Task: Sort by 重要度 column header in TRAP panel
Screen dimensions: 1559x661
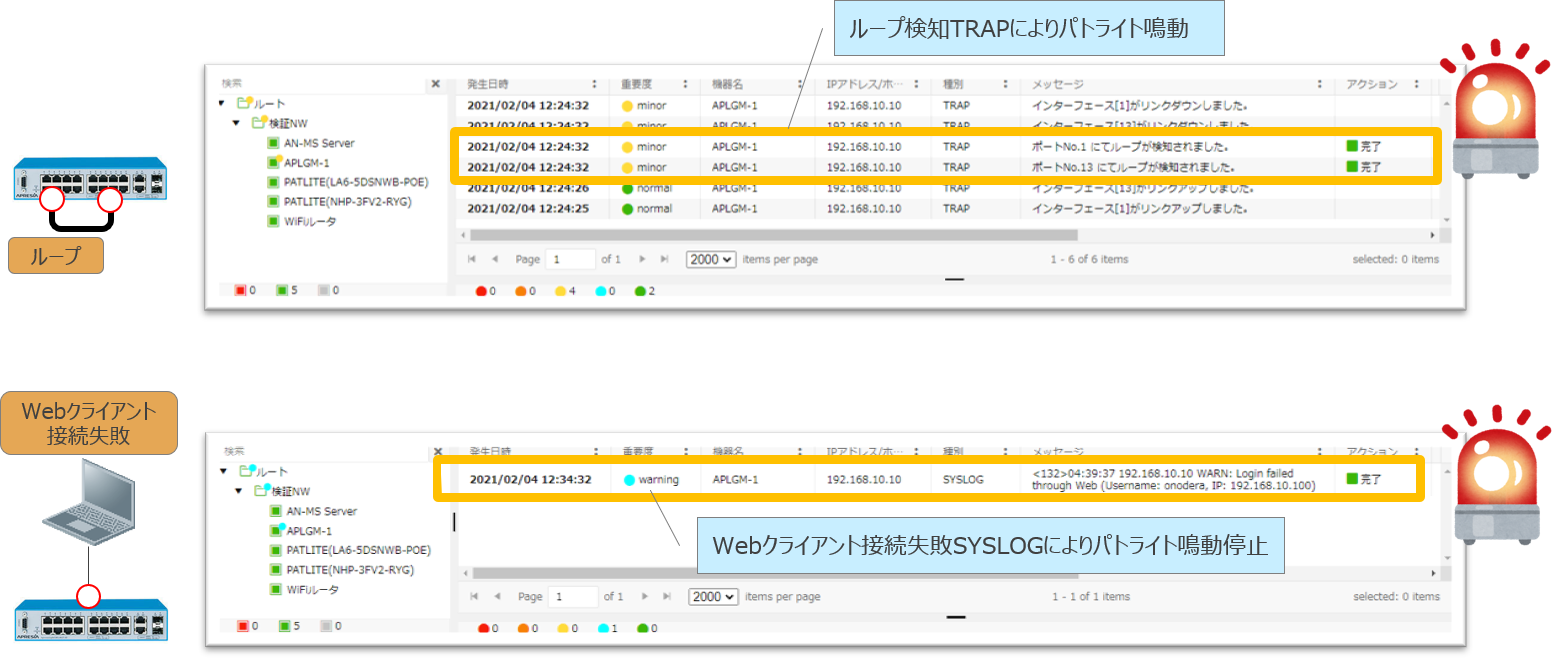Action: (637, 85)
